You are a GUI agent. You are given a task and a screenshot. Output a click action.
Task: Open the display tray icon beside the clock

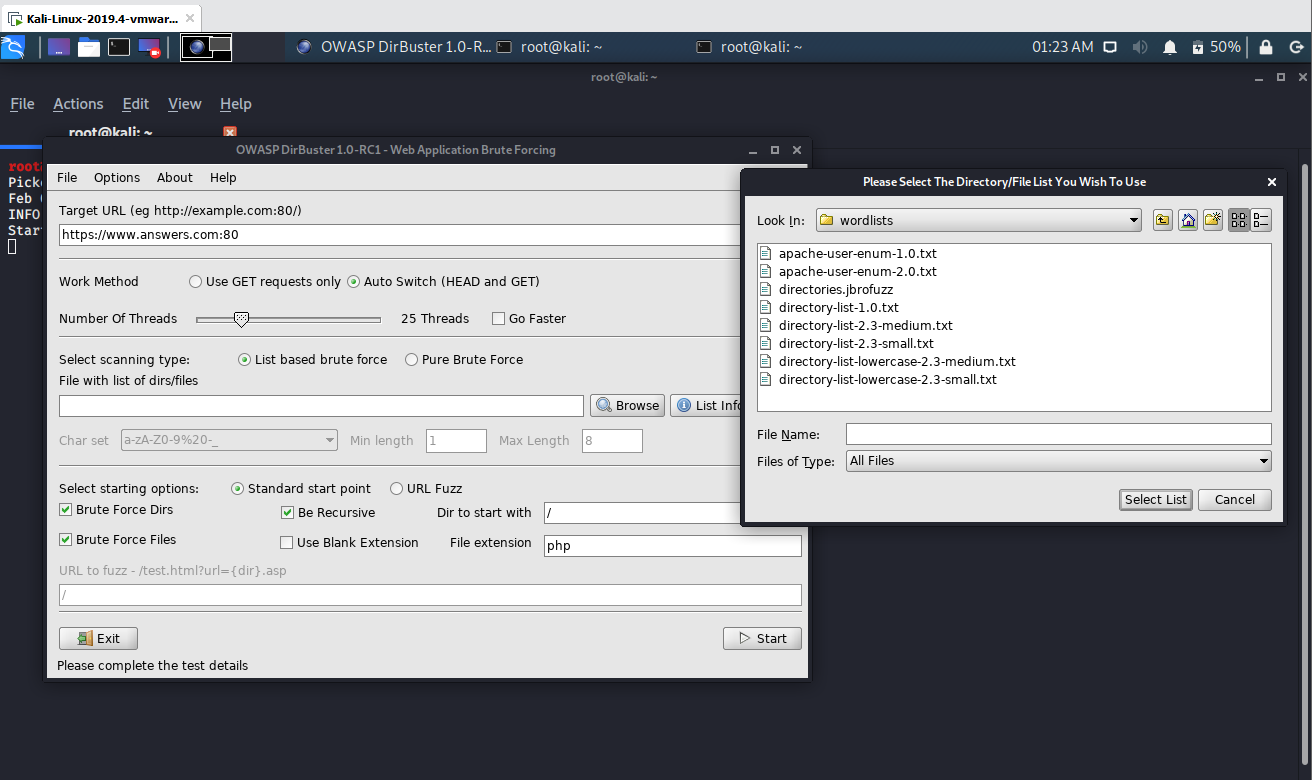point(1110,47)
